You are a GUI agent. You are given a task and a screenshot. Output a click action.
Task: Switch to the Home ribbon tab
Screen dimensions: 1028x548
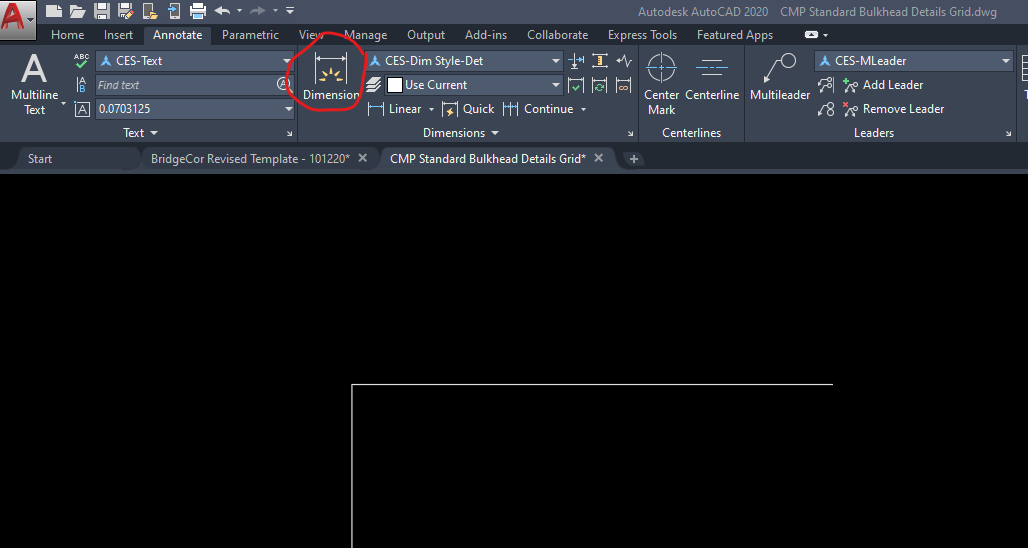click(68, 35)
